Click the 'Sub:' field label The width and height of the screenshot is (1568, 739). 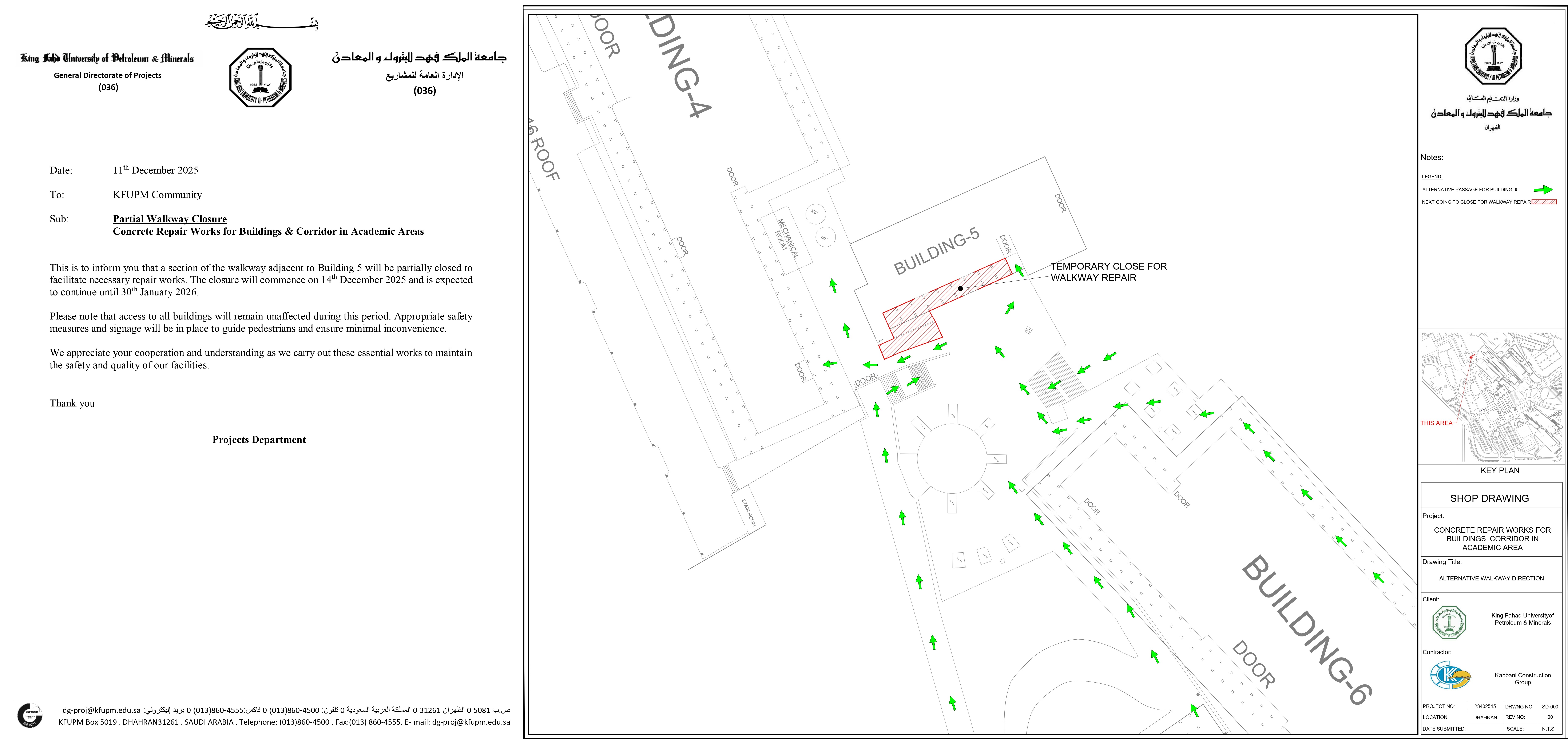point(59,219)
